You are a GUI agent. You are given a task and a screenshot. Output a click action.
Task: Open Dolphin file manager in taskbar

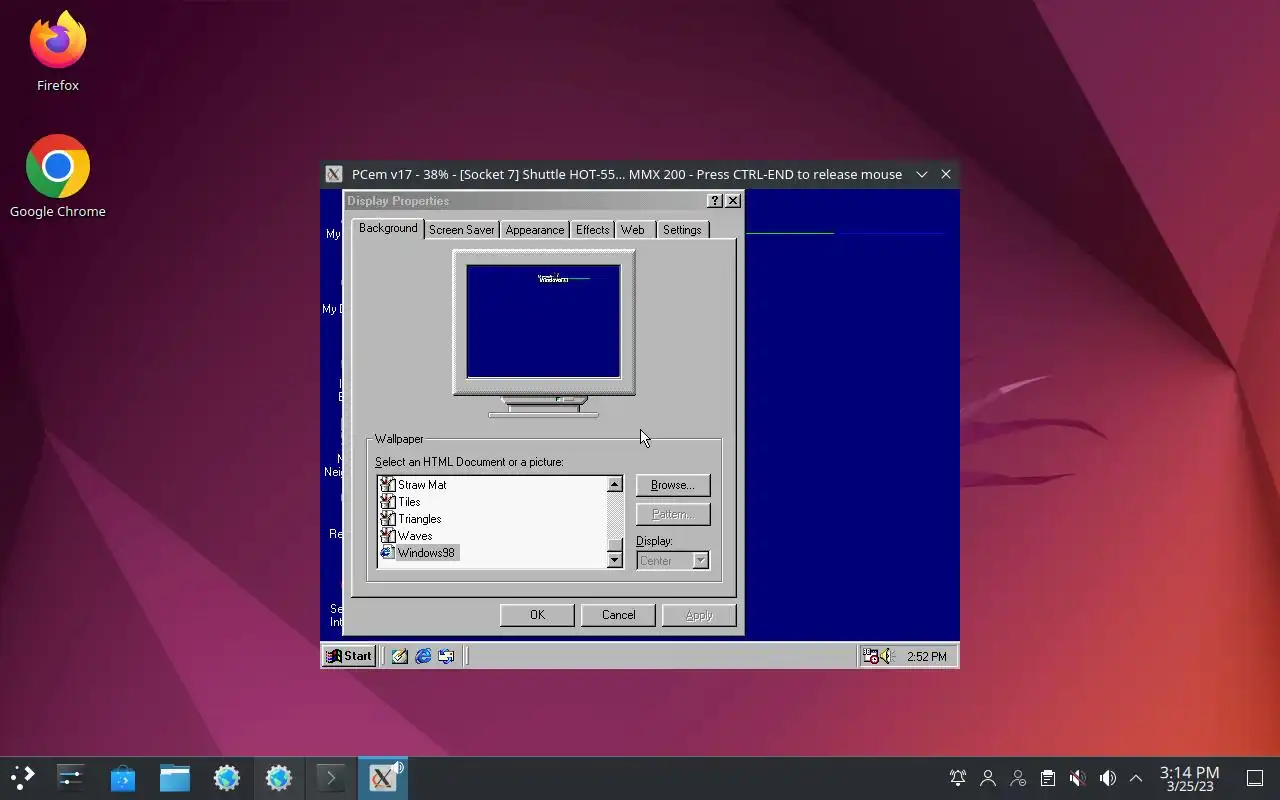175,778
